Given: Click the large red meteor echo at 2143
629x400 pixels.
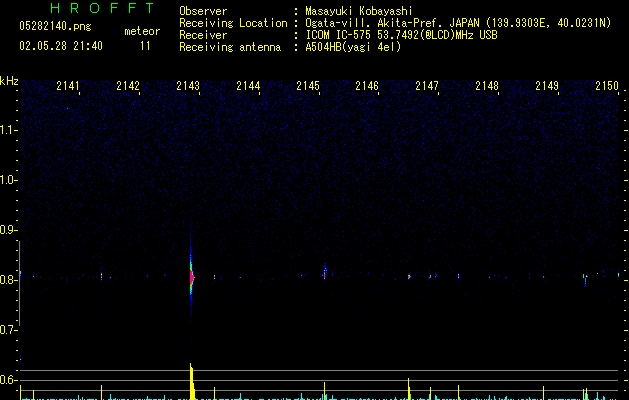Looking at the screenshot, I should [191, 277].
